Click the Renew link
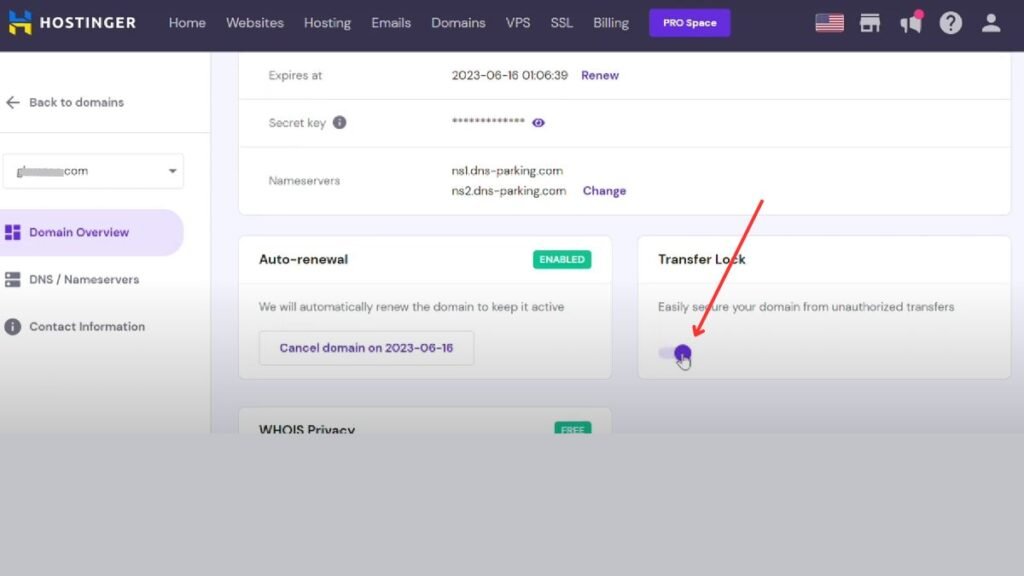Viewport: 1024px width, 576px height. (x=600, y=75)
